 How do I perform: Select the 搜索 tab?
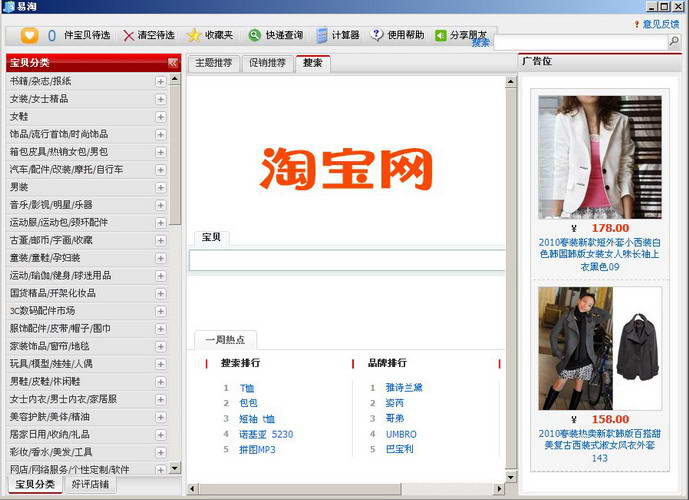313,63
